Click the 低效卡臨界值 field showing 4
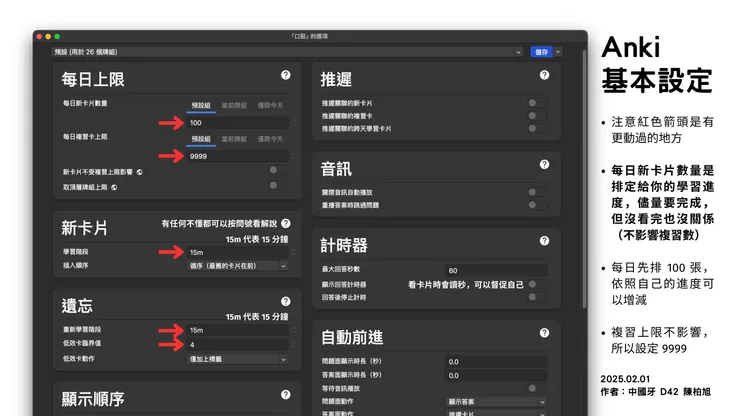The image size is (740, 416). (237, 345)
